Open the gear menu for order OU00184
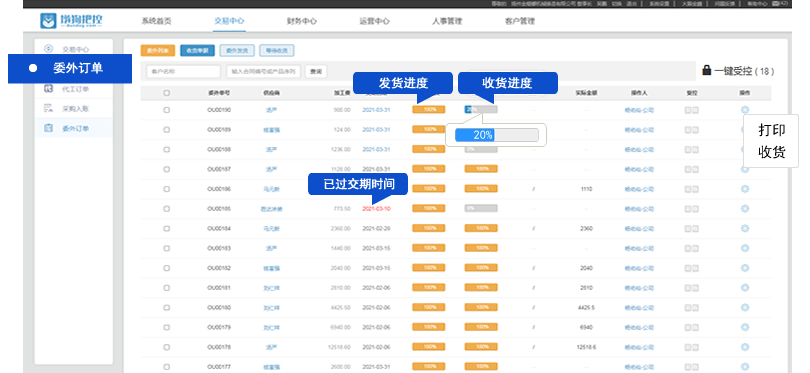 (x=744, y=228)
